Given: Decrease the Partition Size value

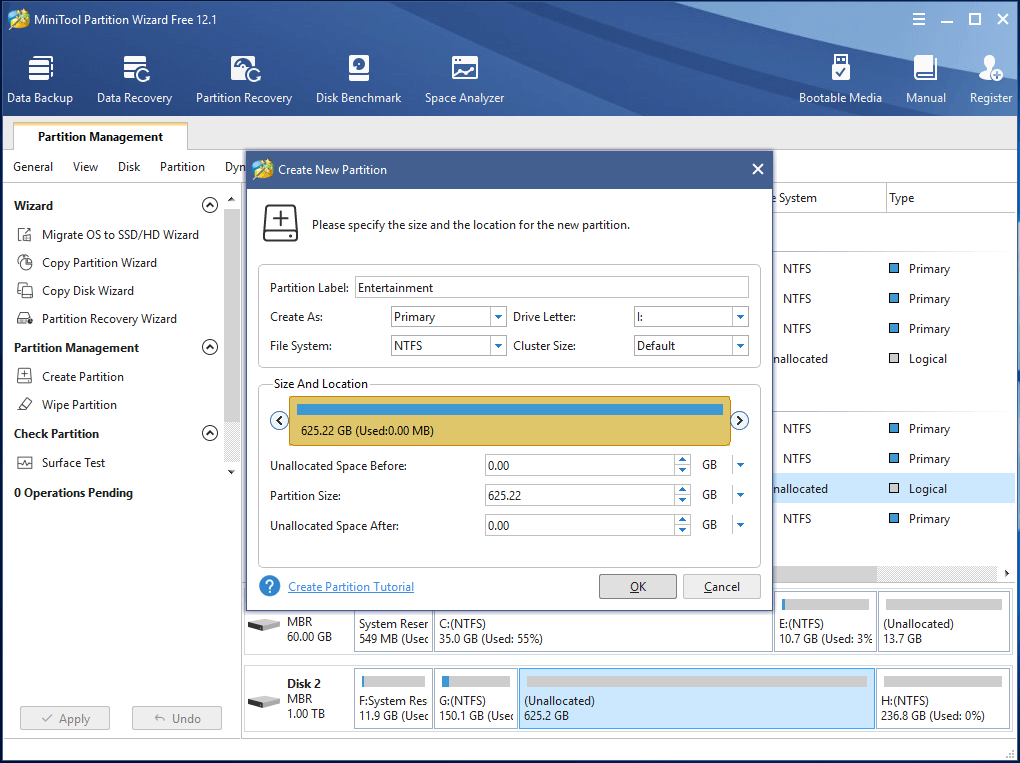Looking at the screenshot, I should pos(682,500).
